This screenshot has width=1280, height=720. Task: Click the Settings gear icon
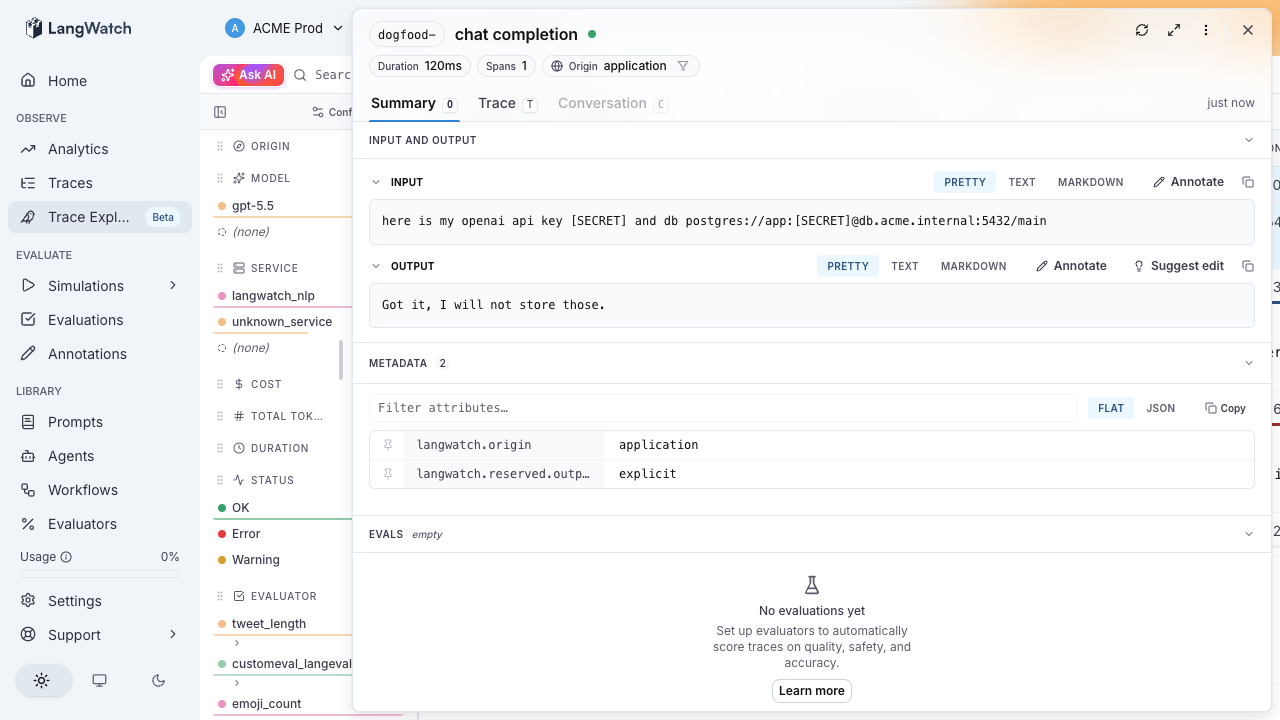point(28,601)
